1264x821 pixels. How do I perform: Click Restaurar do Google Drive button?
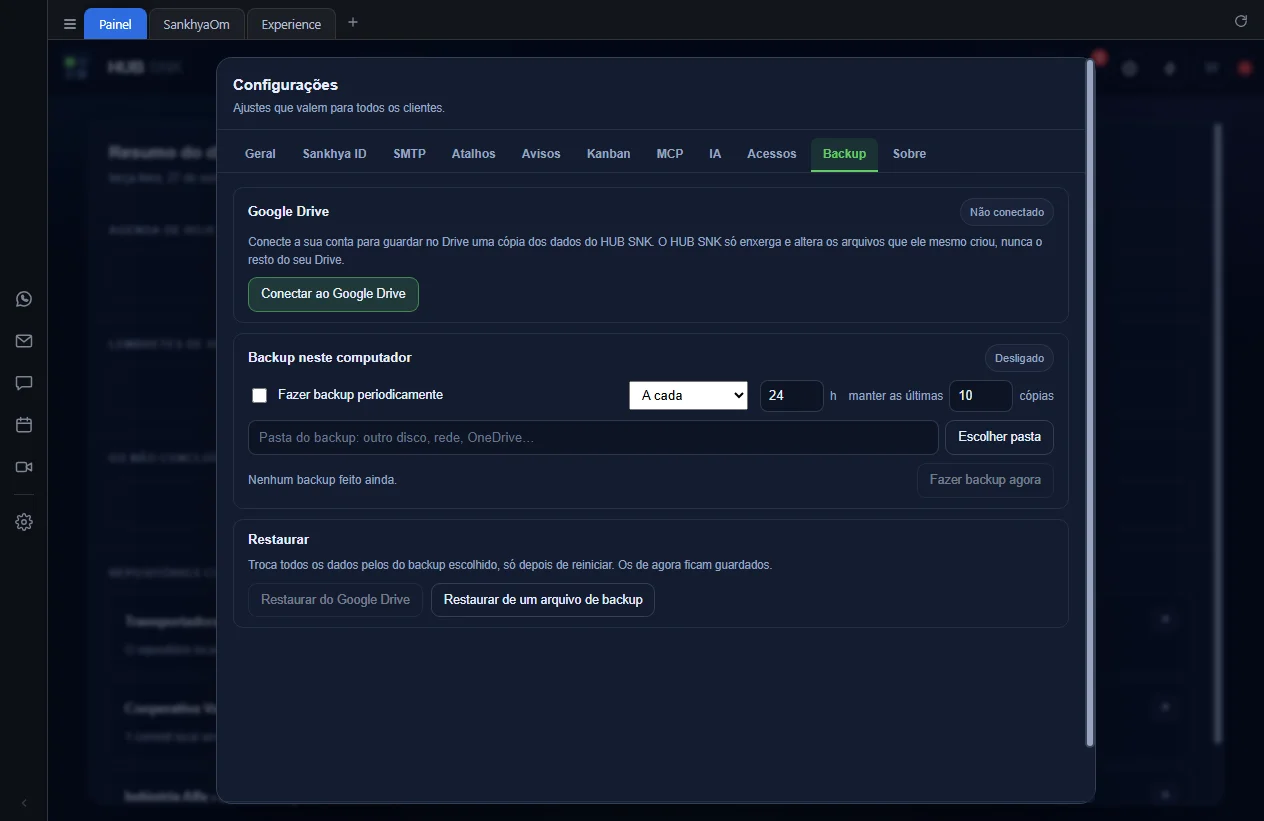[x=335, y=600]
